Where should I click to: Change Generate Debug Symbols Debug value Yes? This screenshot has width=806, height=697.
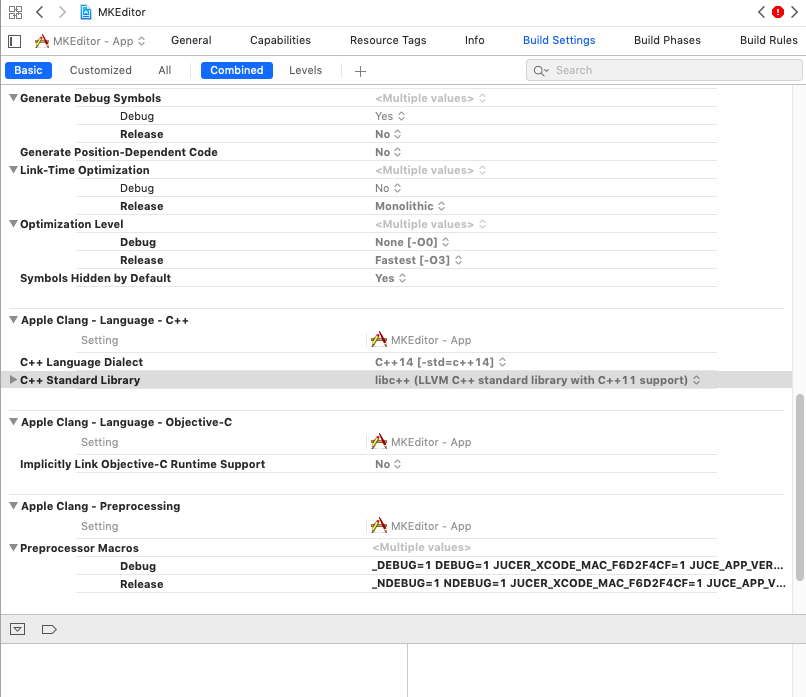tap(390, 116)
